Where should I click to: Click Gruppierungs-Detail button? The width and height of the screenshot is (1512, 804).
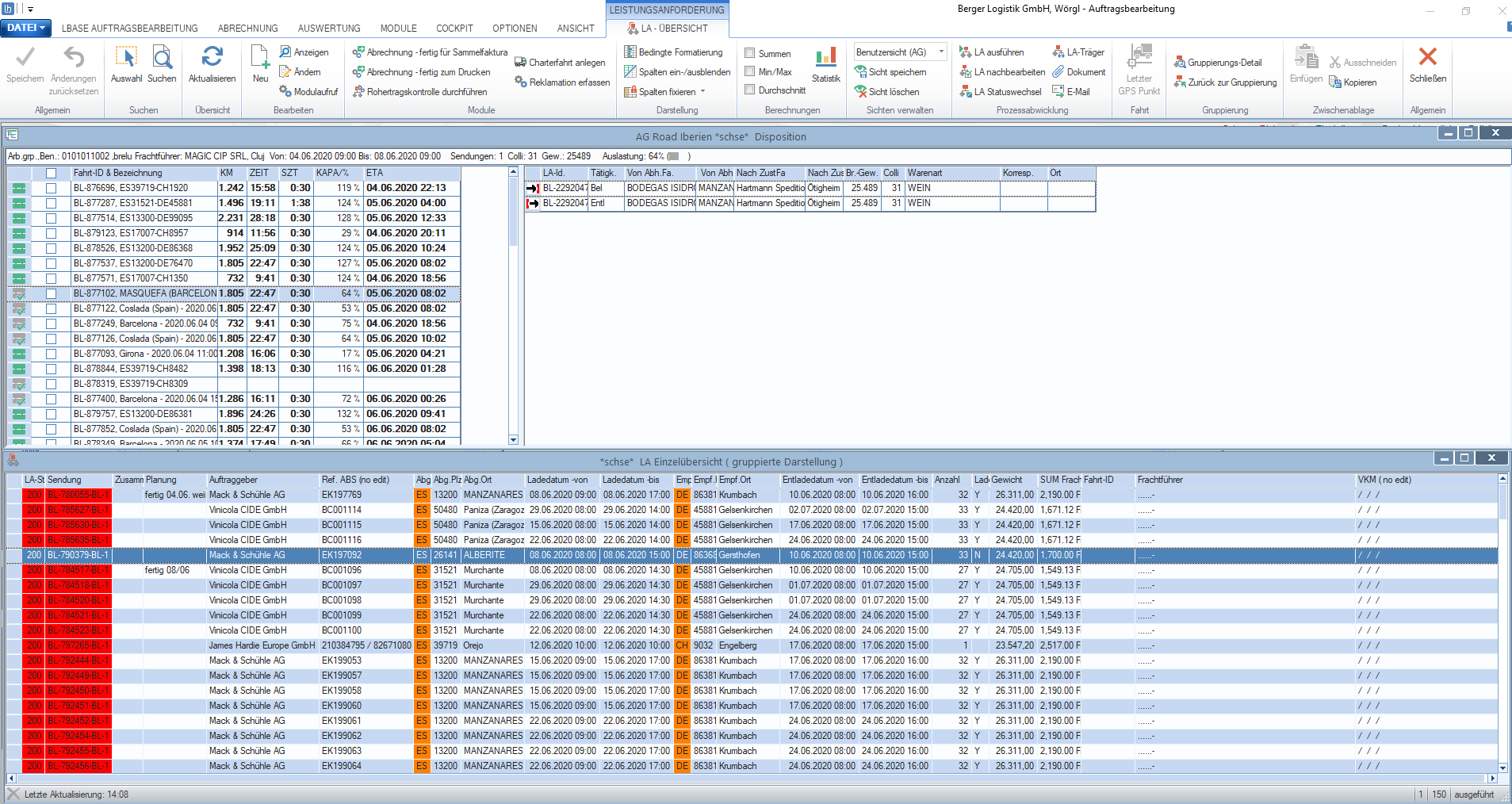tap(1218, 63)
